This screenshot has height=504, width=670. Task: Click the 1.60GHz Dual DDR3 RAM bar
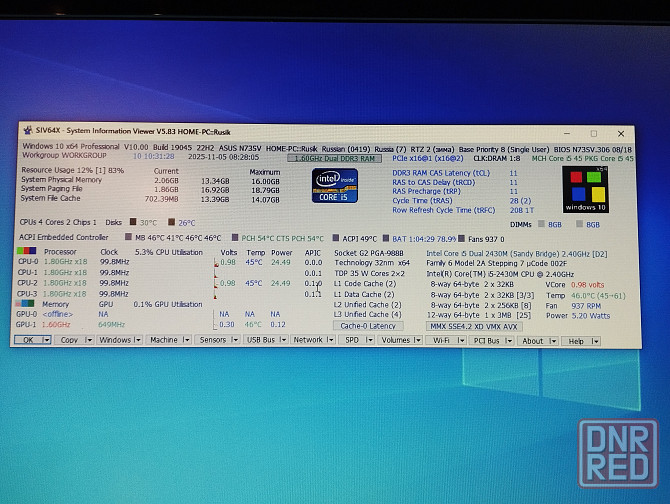coord(333,158)
